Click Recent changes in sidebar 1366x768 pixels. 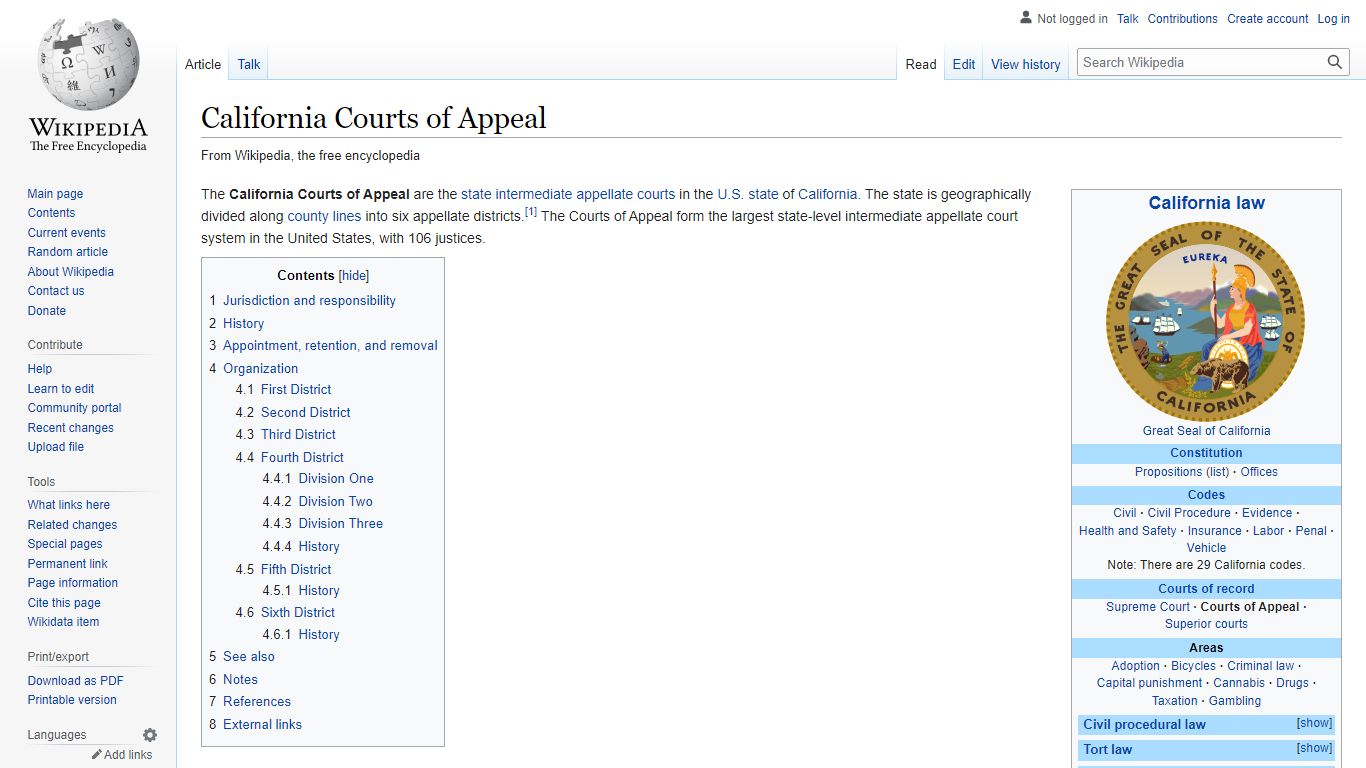pos(70,428)
